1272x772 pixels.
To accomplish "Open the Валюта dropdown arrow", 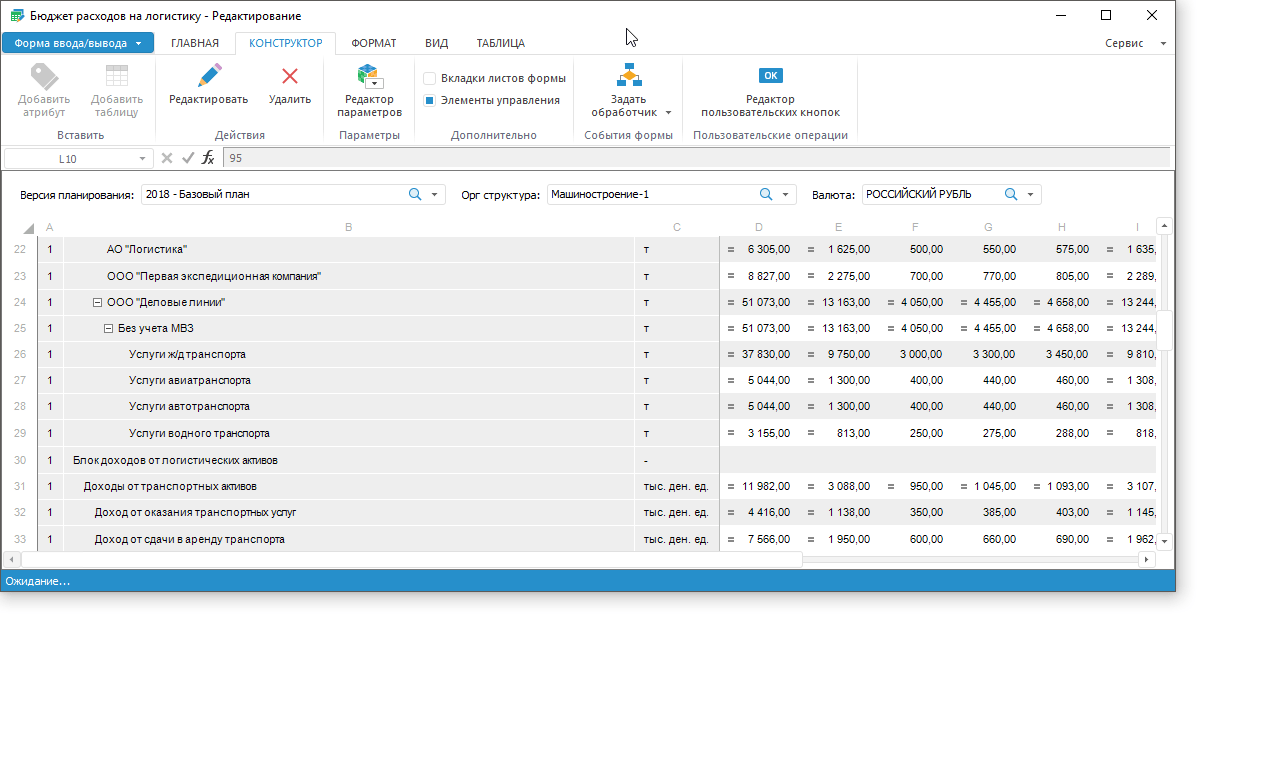I will 1030,195.
